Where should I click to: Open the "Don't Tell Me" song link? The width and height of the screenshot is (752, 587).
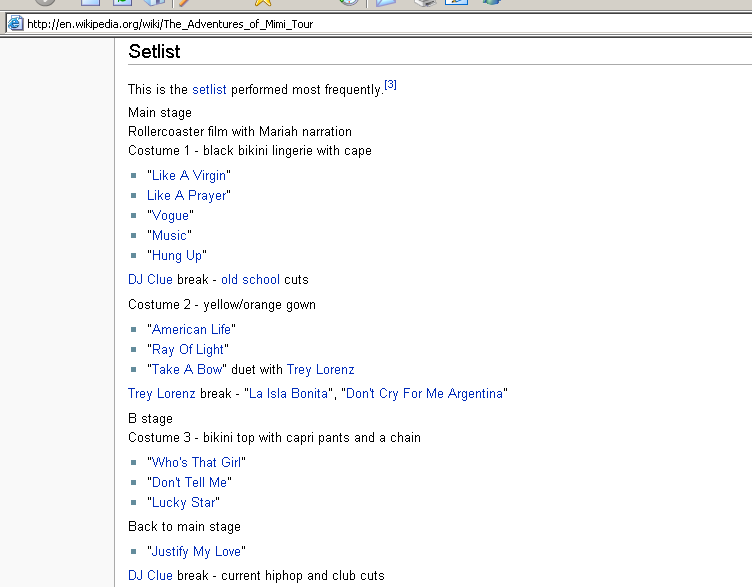coord(189,482)
